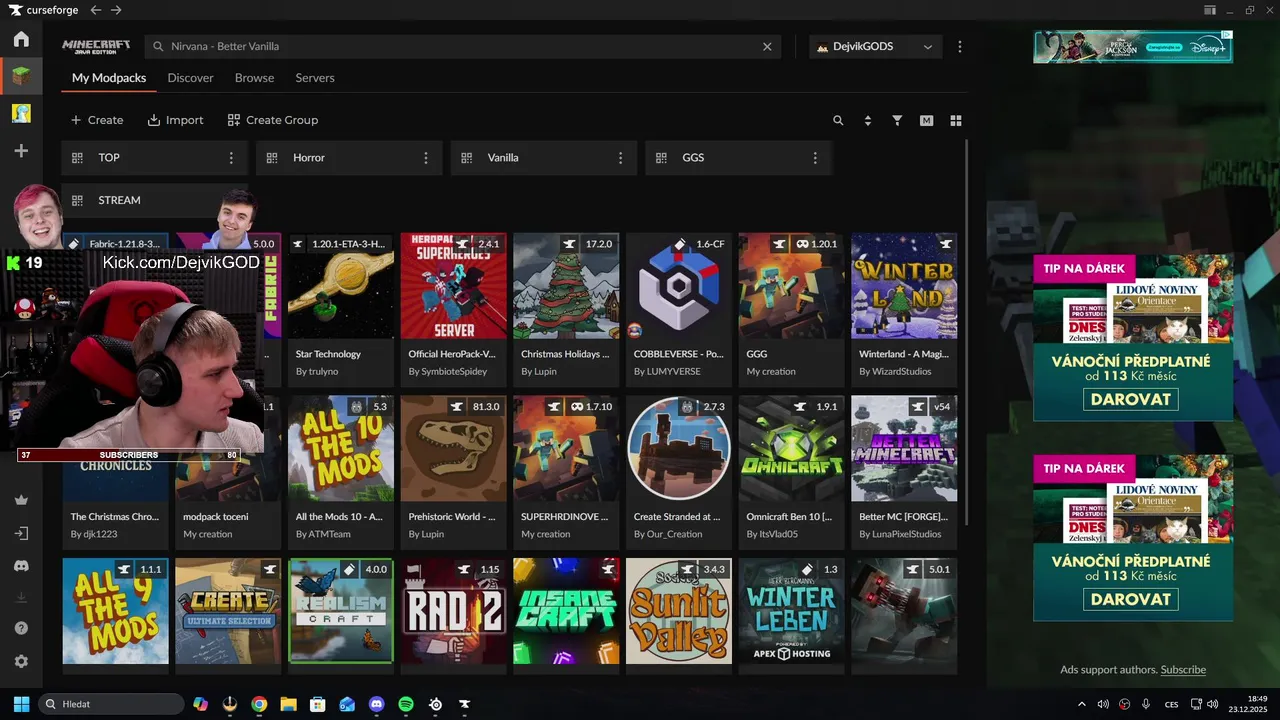
Task: Expand the STREAM modpack group
Action: pyautogui.click(x=154, y=200)
